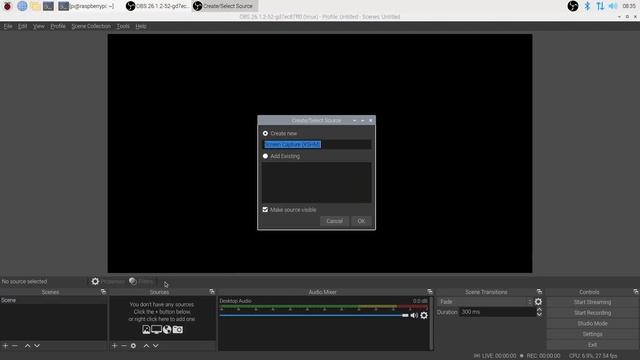Move scene down in Scenes list
The height and width of the screenshot is (360, 640).
point(37,346)
